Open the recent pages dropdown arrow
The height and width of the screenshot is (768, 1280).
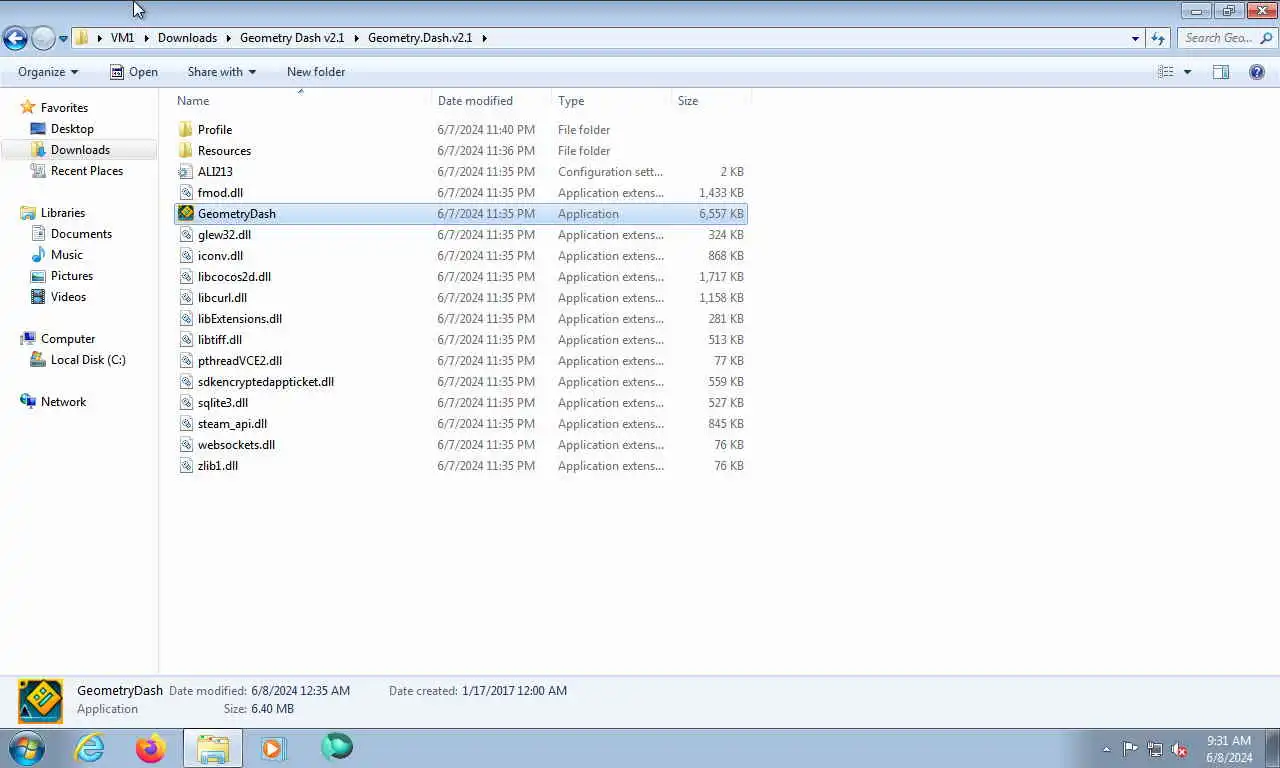[63, 39]
